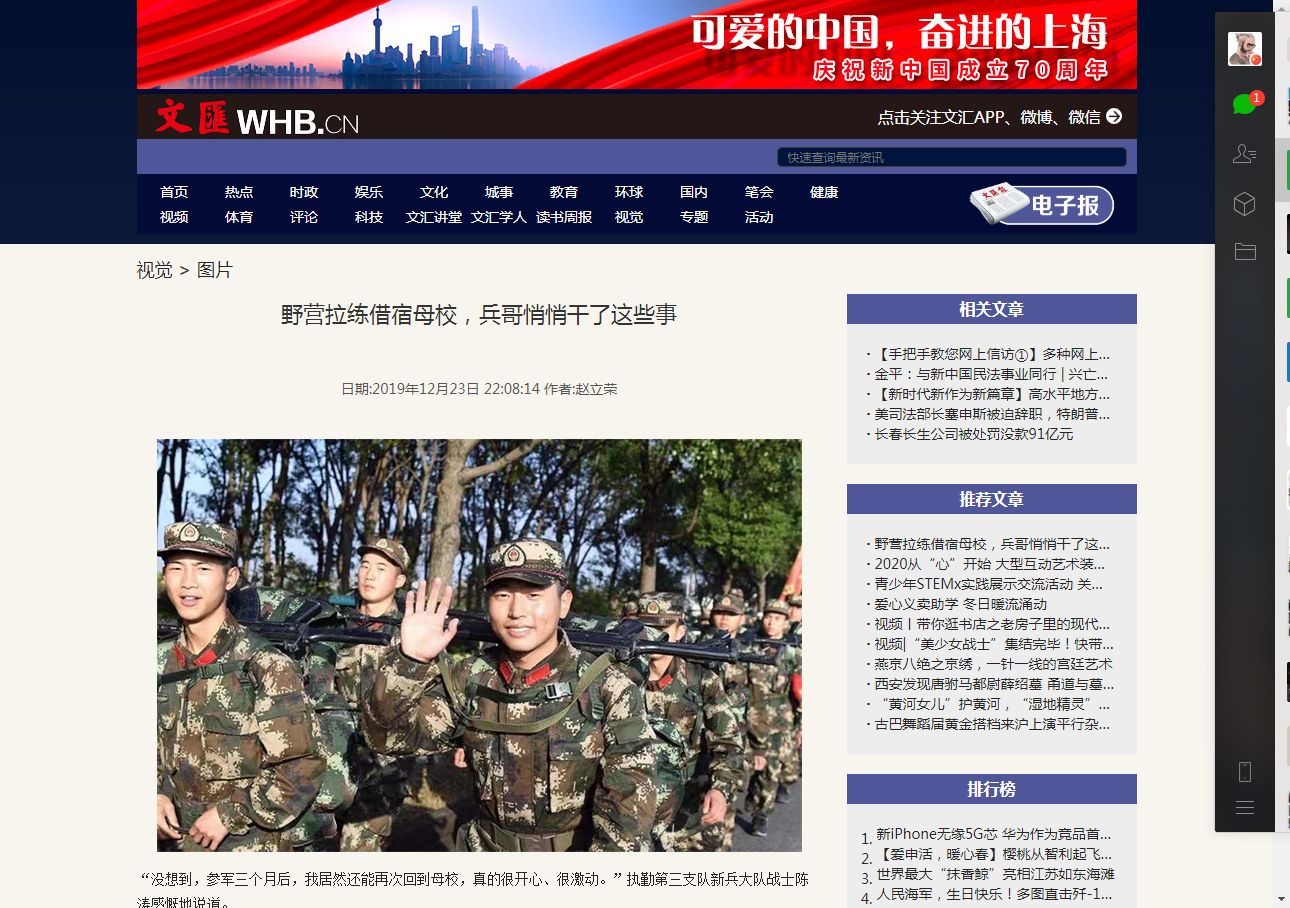Screen dimensions: 1290x908
Task: Click the 图片 breadcrumb link
Action: 214,270
